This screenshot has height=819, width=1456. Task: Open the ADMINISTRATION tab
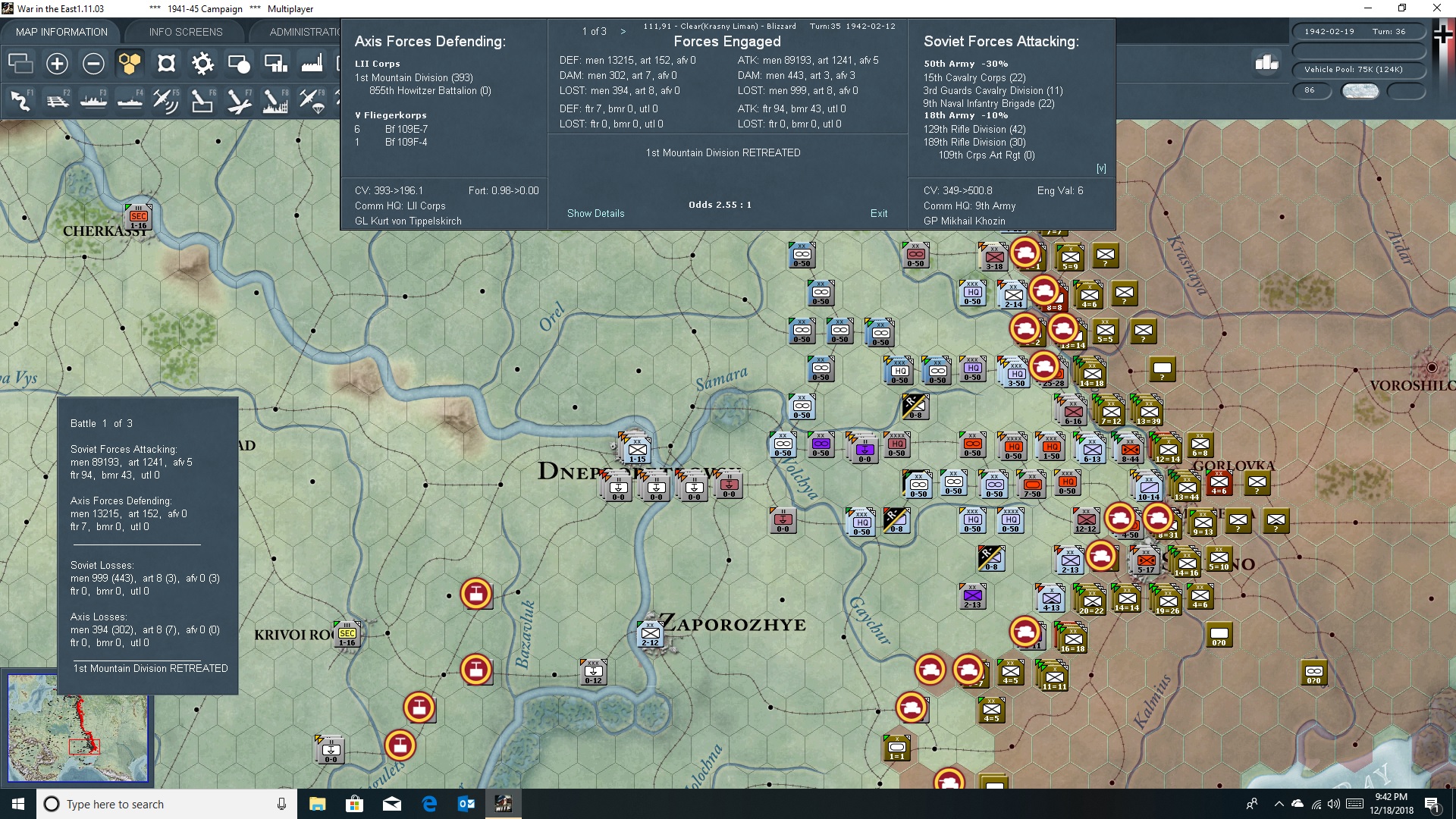pyautogui.click(x=303, y=32)
